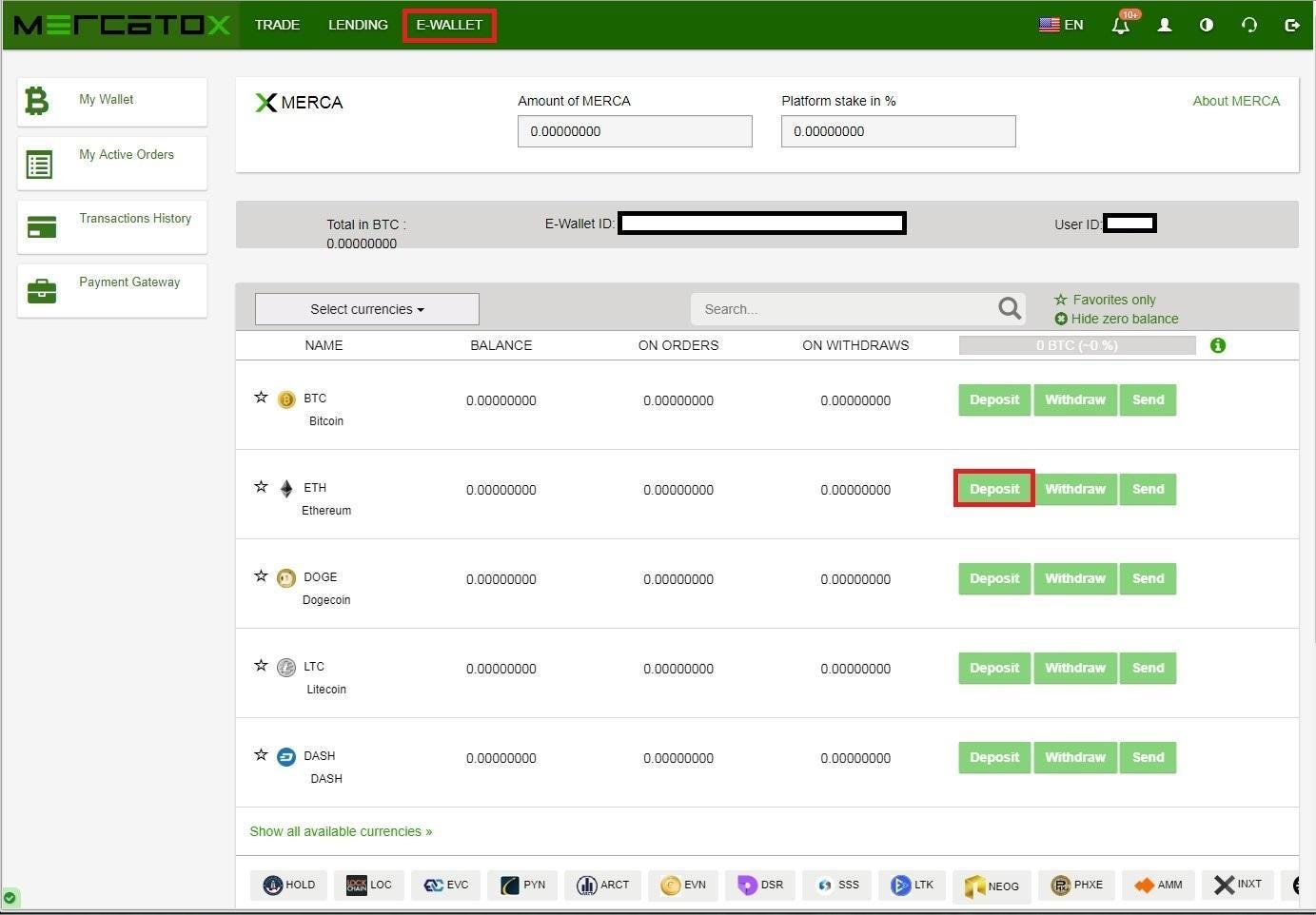Click the Dogecoin coin icon
This screenshot has width=1316, height=915.
pyautogui.click(x=286, y=578)
